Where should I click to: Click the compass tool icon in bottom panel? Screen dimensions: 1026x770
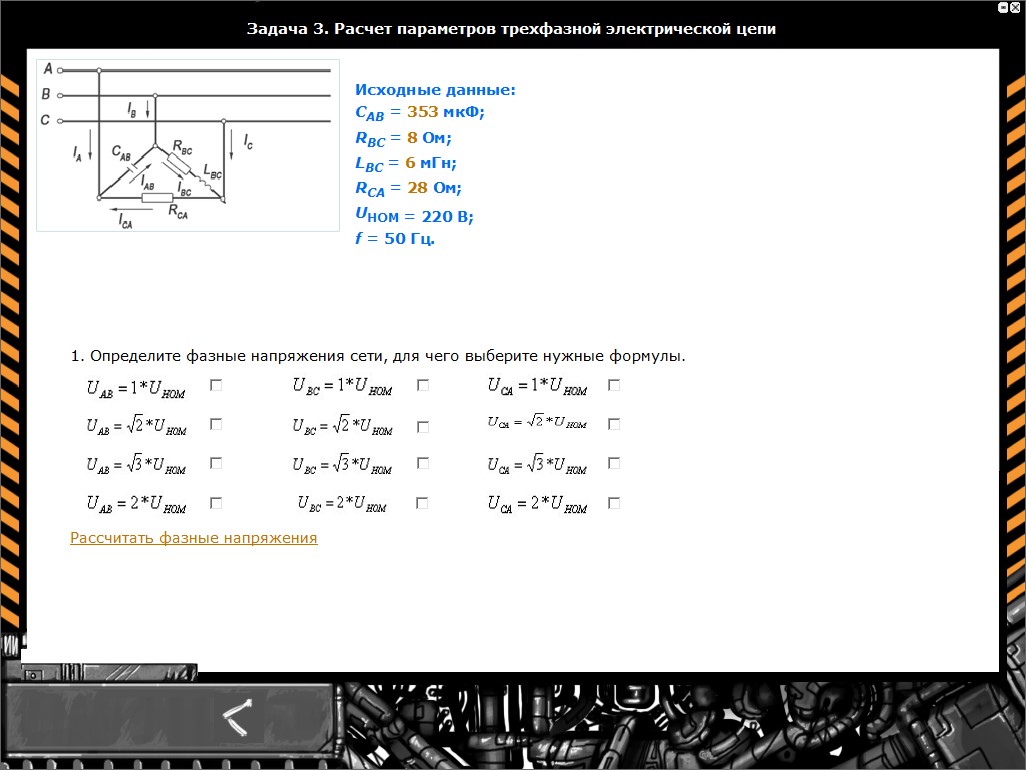(238, 714)
